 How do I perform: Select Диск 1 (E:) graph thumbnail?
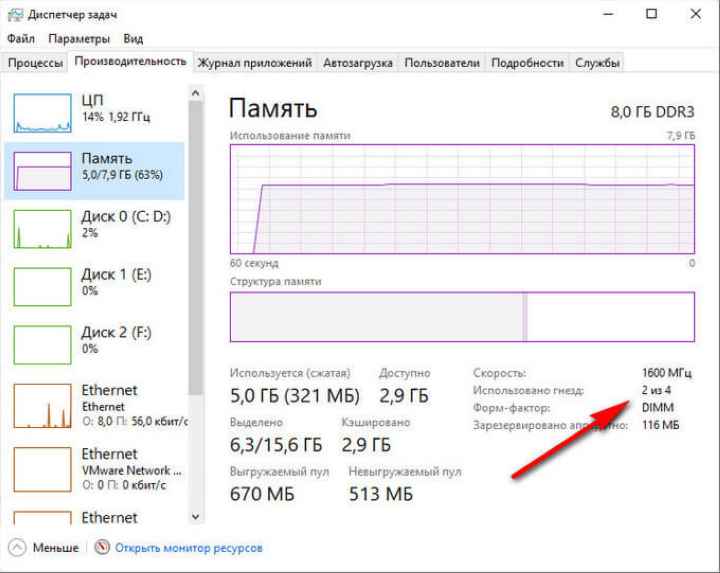[42, 287]
